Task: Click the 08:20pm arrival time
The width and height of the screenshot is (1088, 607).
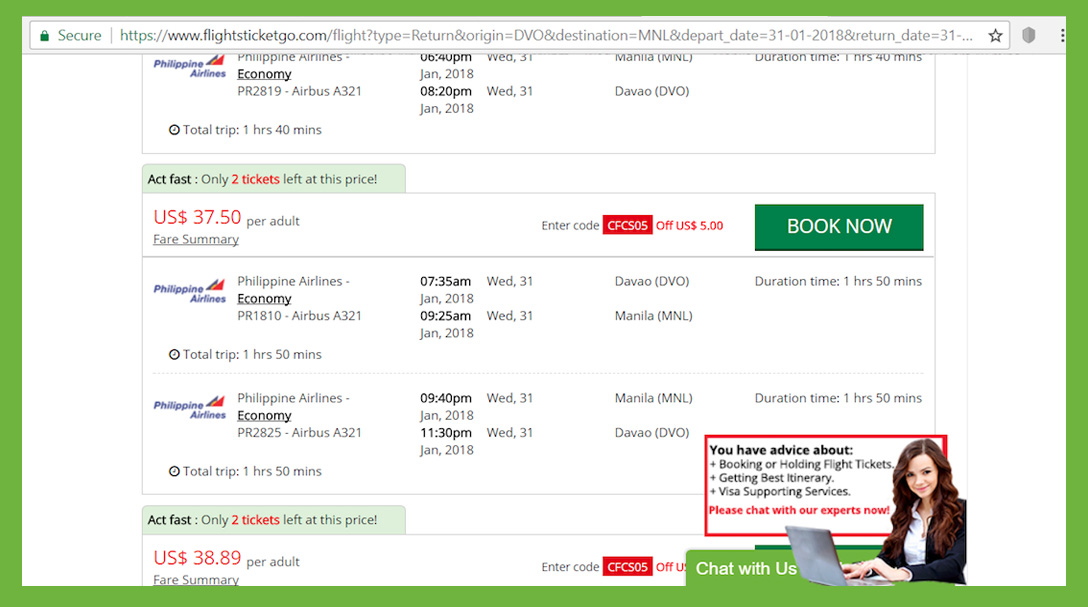Action: tap(445, 91)
